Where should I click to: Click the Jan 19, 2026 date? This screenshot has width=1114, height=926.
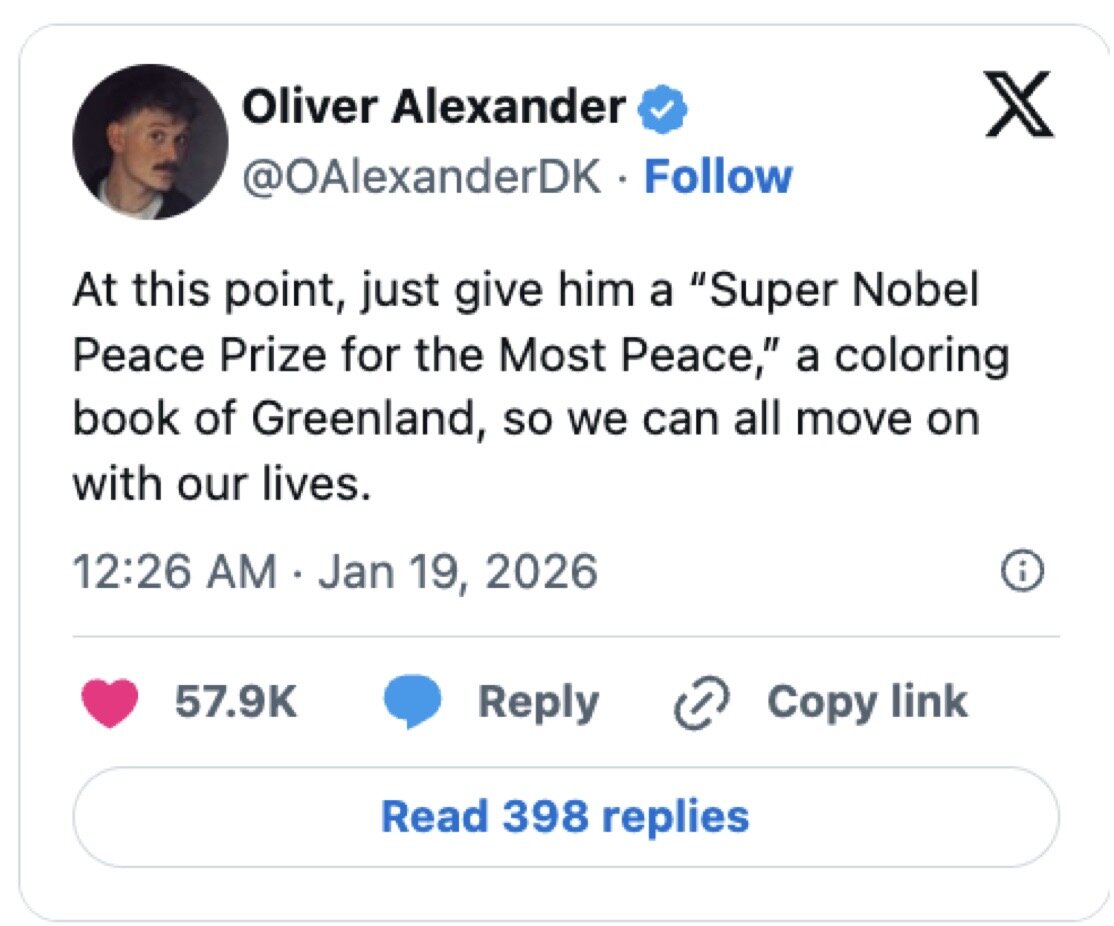click(x=458, y=572)
